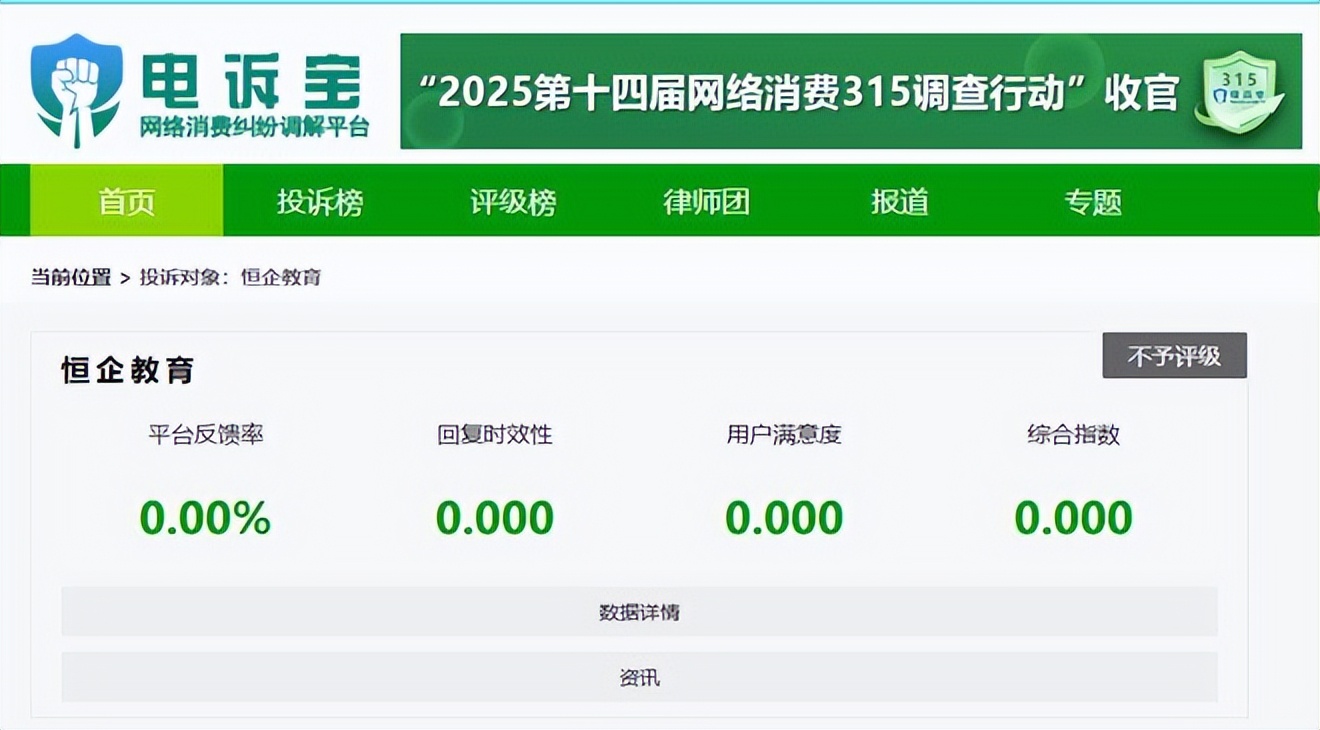Screen dimensions: 1320x730
Task: Click the 315 shield badge in banner
Action: 1240,92
